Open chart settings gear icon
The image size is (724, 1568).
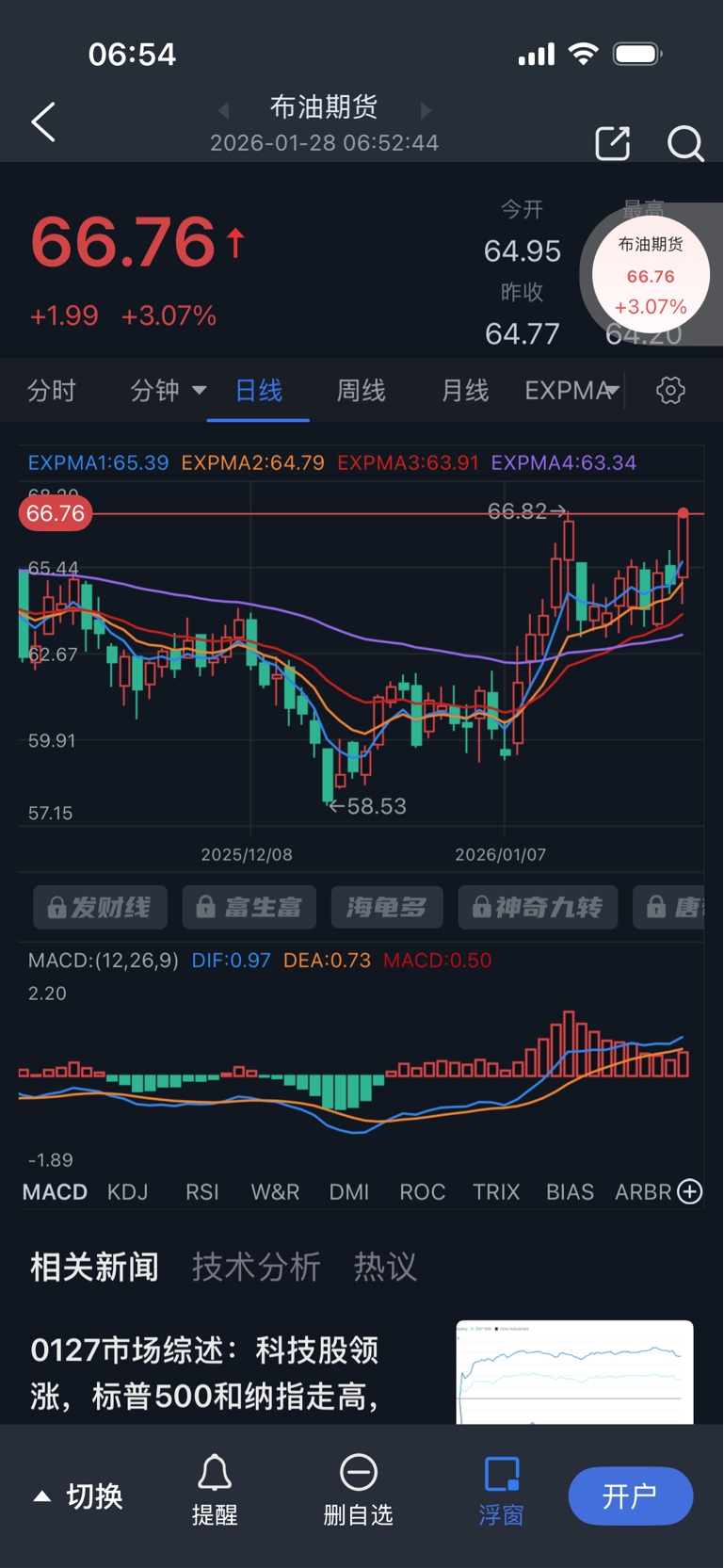click(670, 390)
